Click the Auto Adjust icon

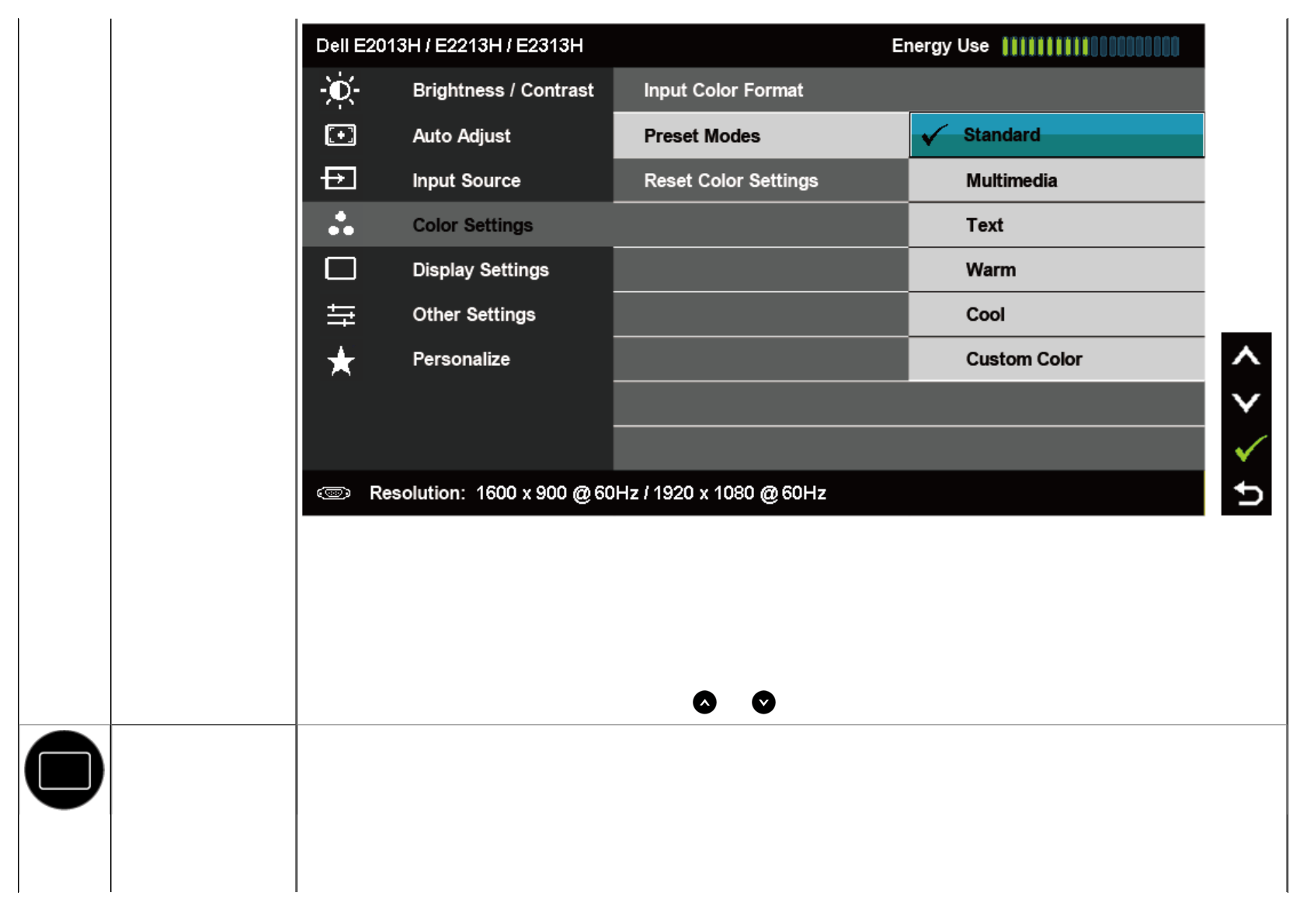(340, 135)
